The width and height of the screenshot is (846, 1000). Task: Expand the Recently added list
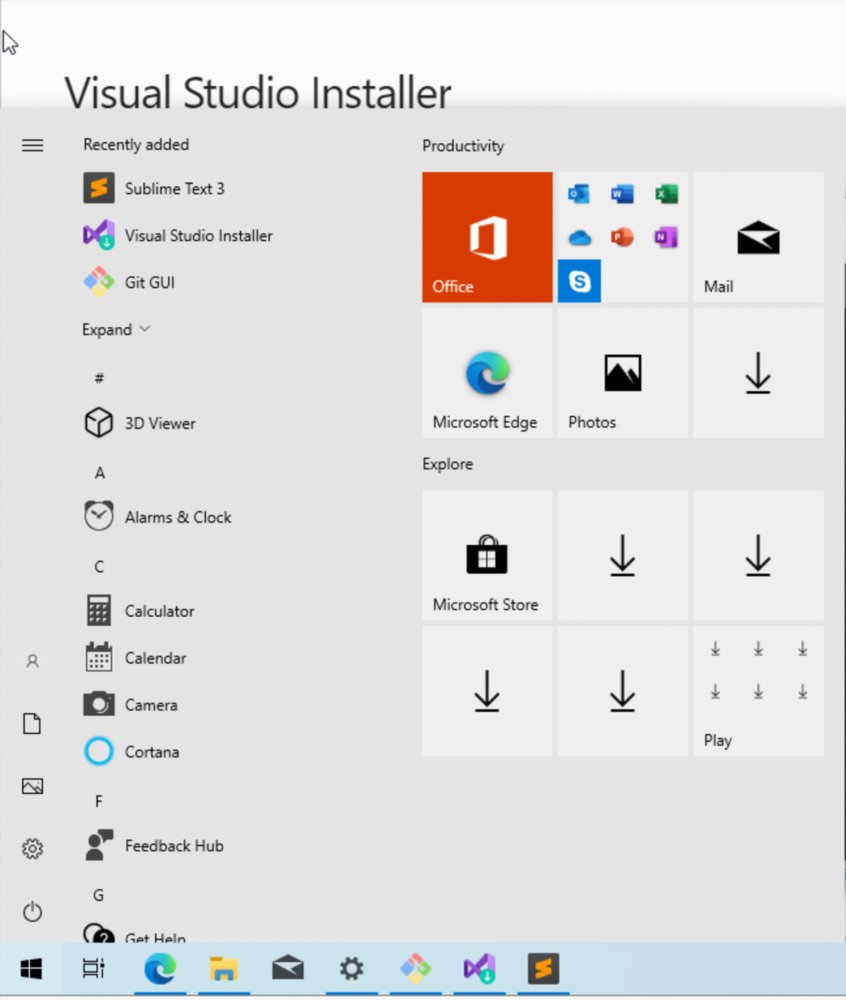115,330
